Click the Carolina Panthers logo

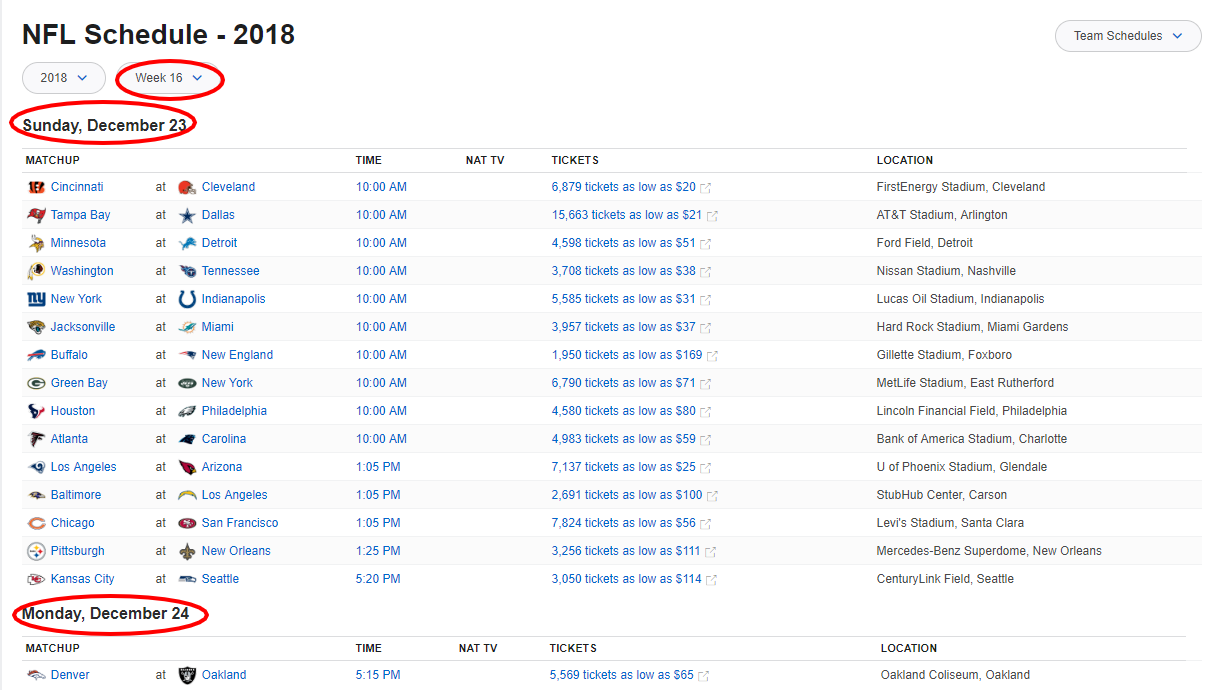(x=187, y=439)
